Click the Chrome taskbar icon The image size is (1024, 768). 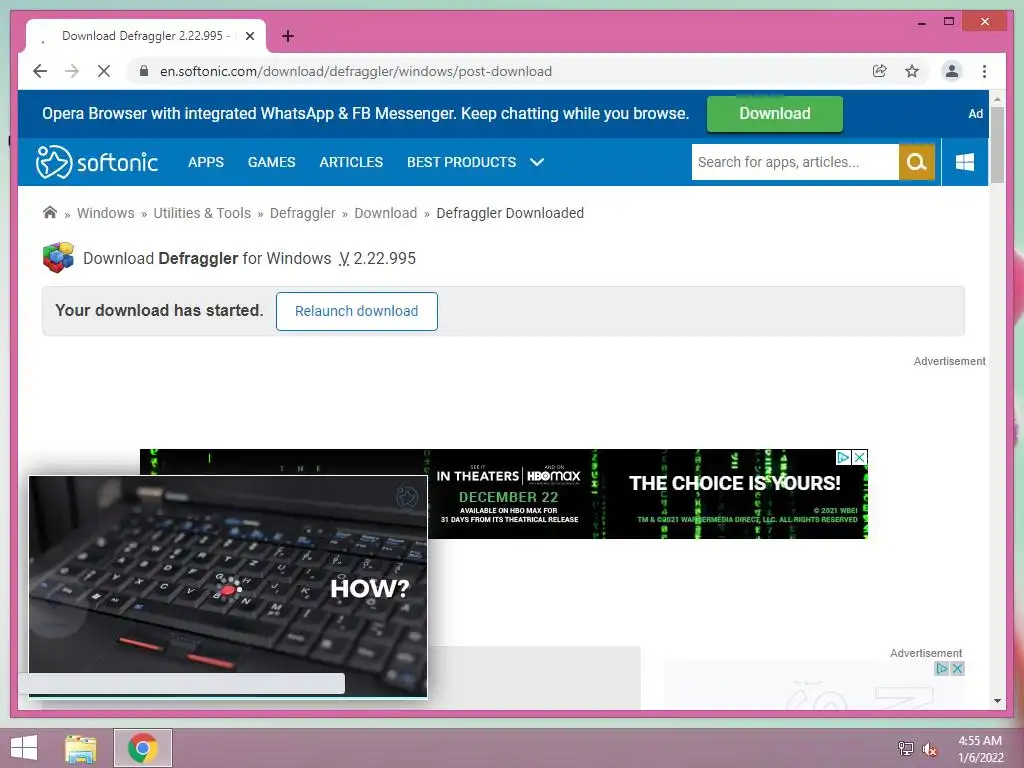coord(142,748)
